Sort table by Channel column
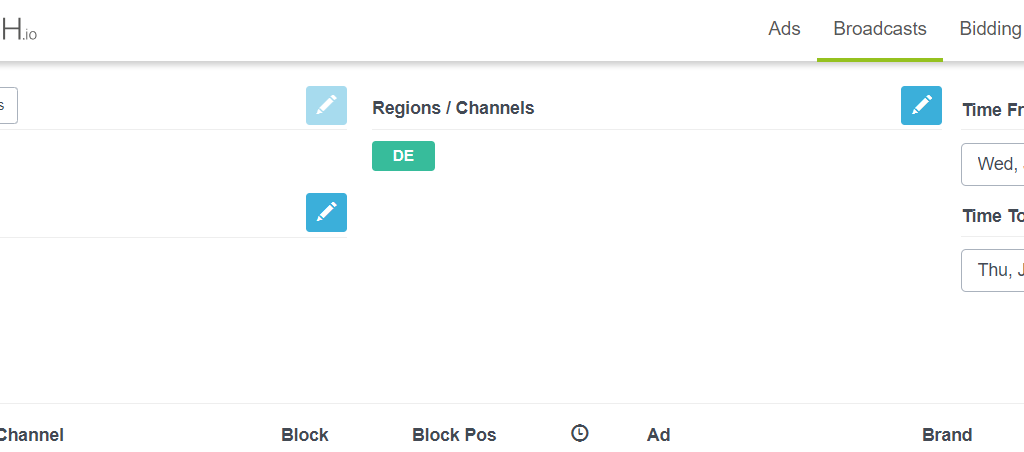This screenshot has width=1024, height=452. 31,435
